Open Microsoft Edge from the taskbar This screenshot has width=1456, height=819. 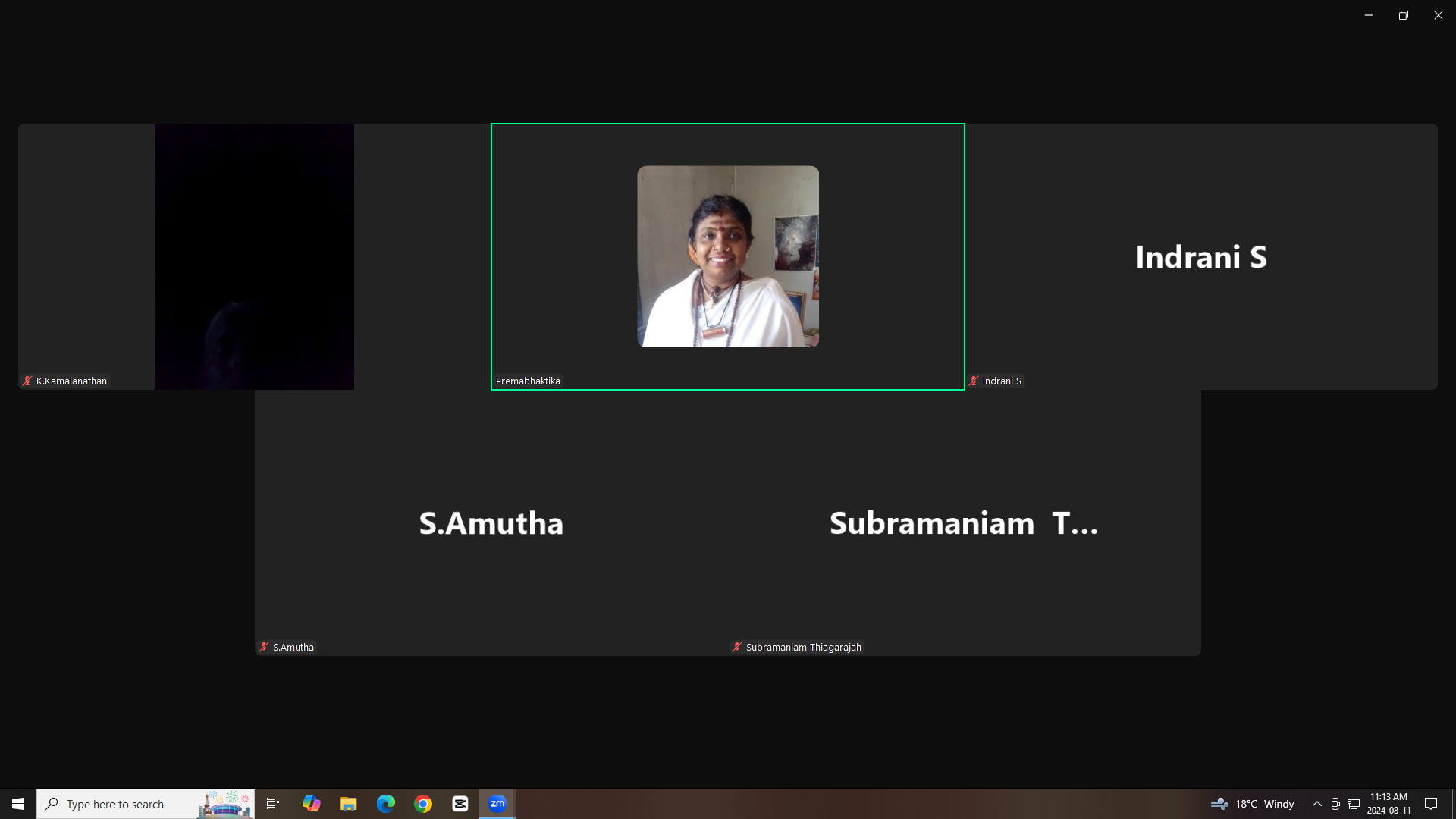386,804
